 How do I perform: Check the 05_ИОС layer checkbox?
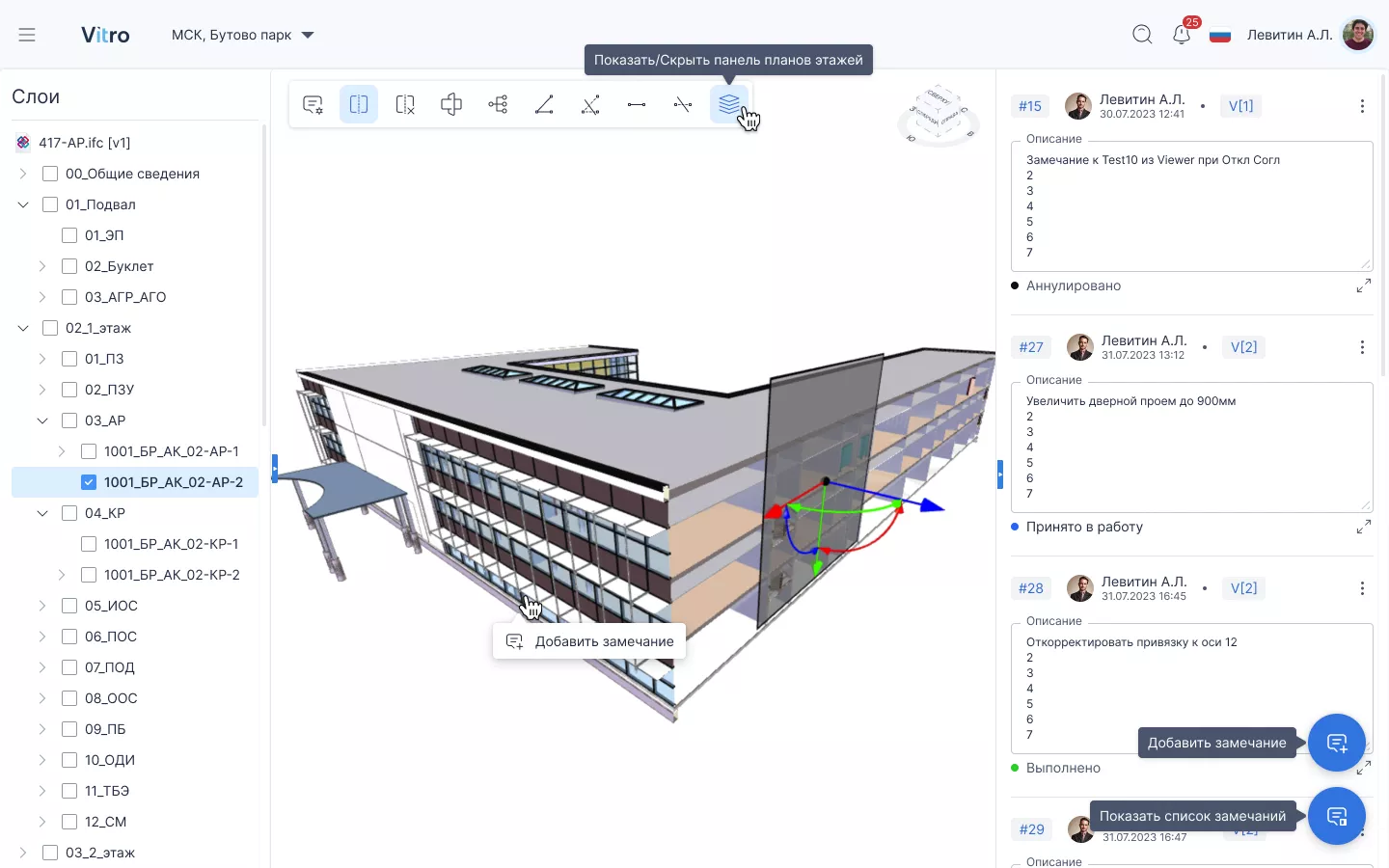(69, 606)
